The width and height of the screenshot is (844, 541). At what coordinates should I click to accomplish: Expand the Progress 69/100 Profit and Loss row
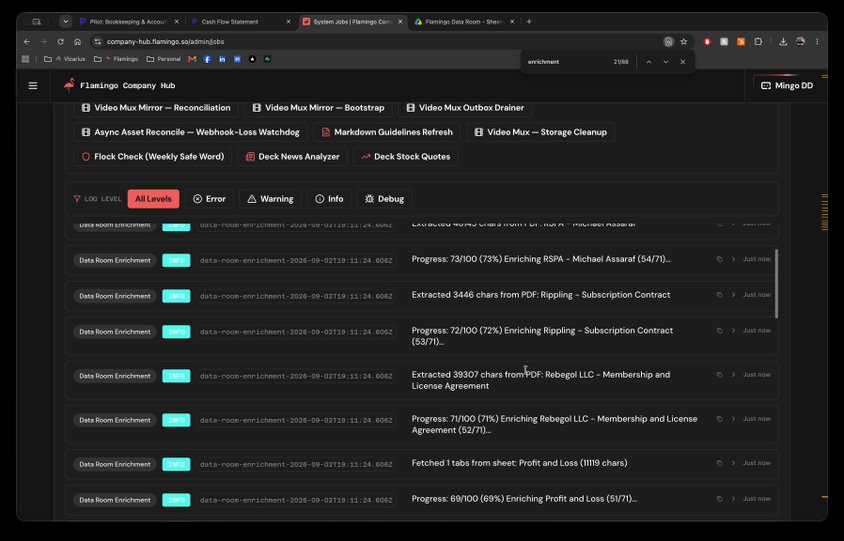click(x=733, y=499)
